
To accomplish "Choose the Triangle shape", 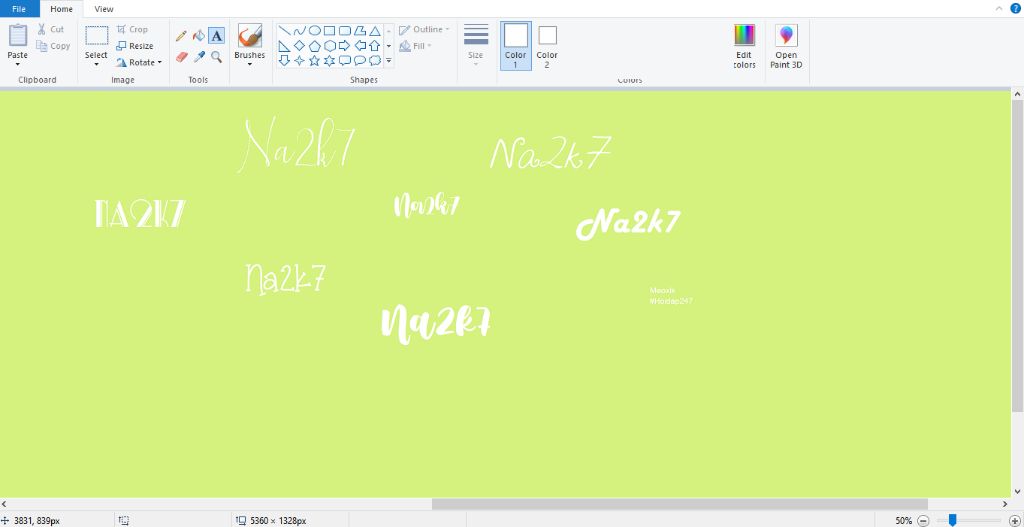I will click(374, 31).
